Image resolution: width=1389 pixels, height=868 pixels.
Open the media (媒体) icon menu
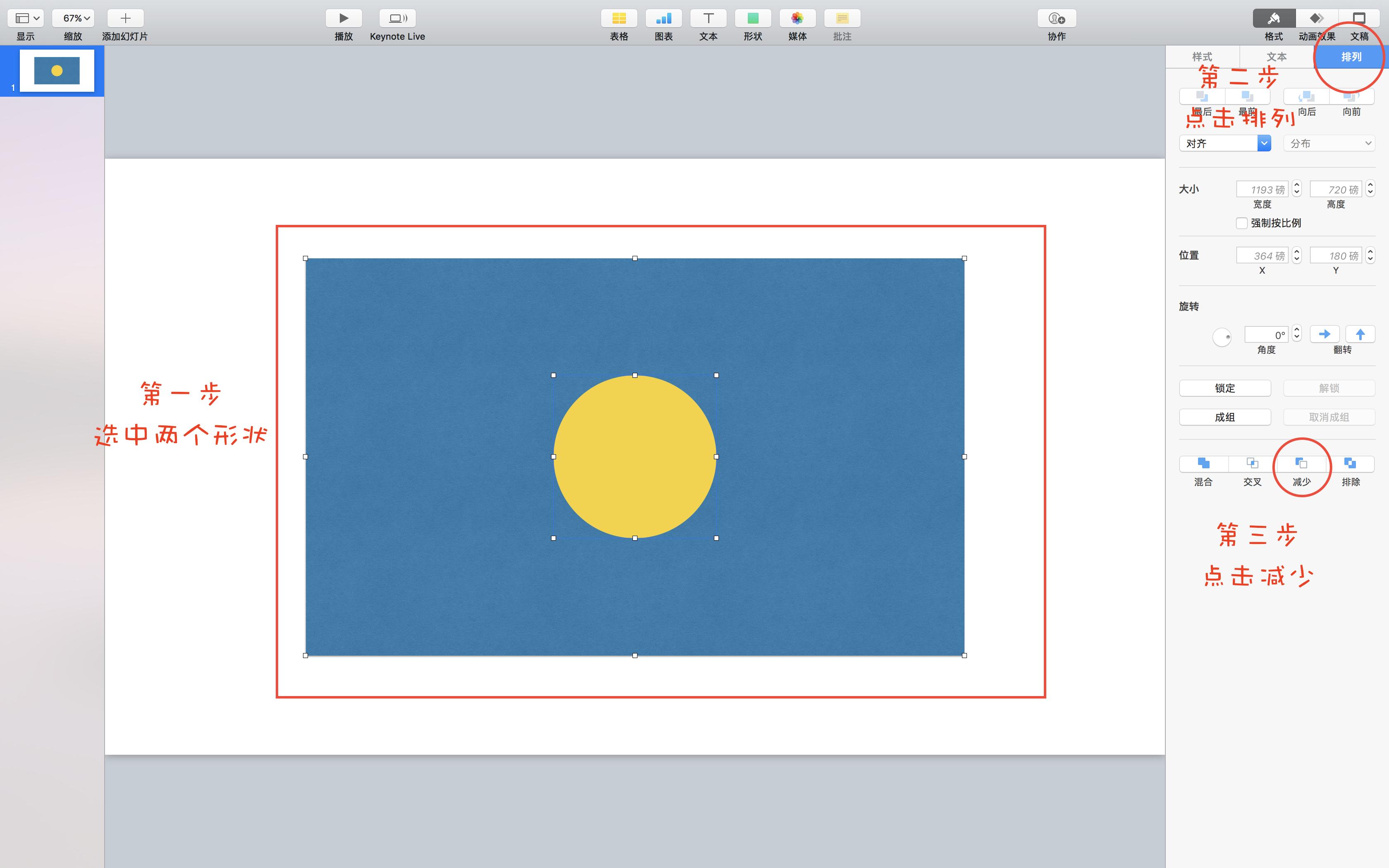tap(797, 18)
